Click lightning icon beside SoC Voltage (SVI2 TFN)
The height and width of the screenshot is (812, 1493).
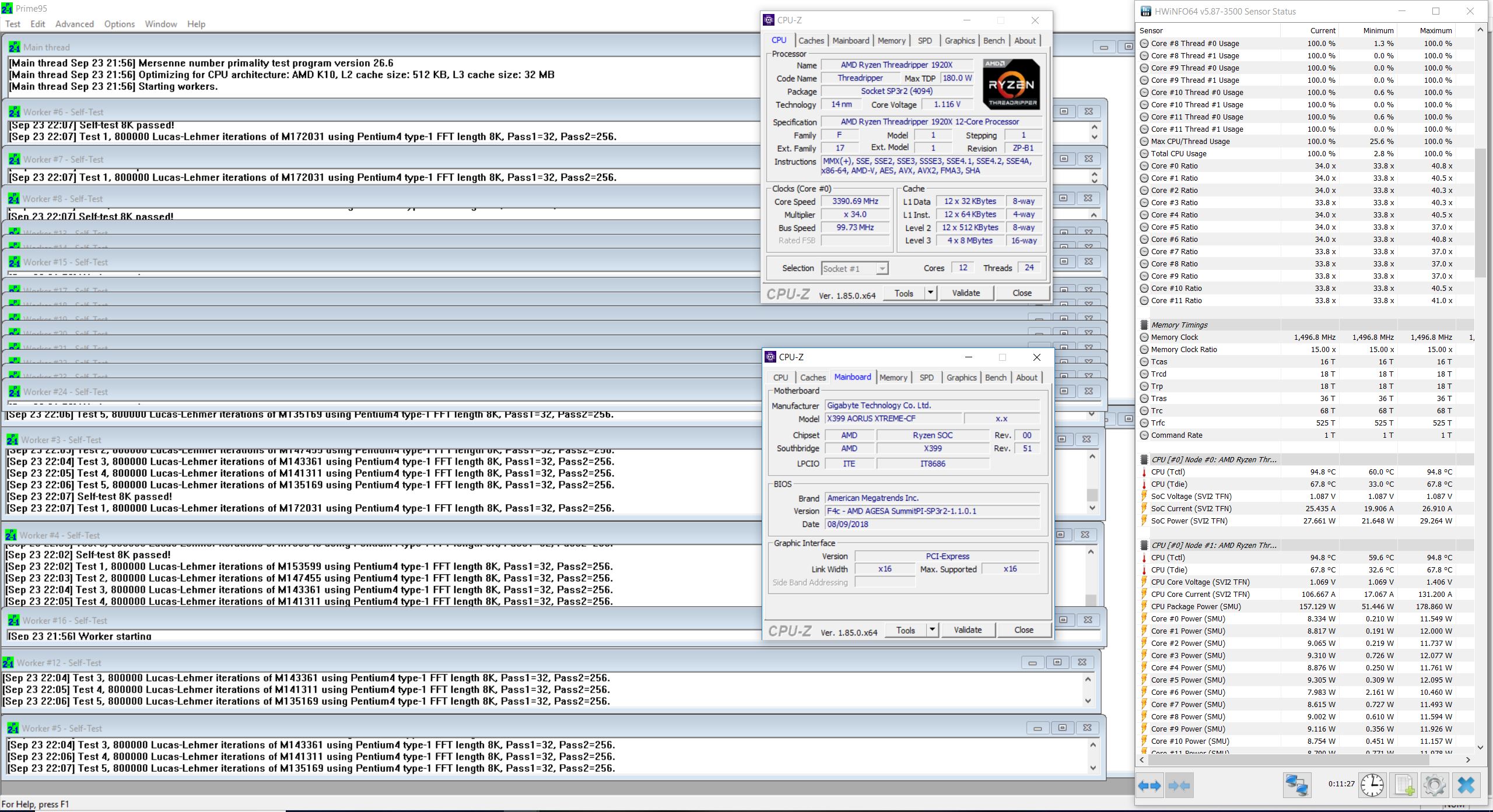(x=1144, y=497)
